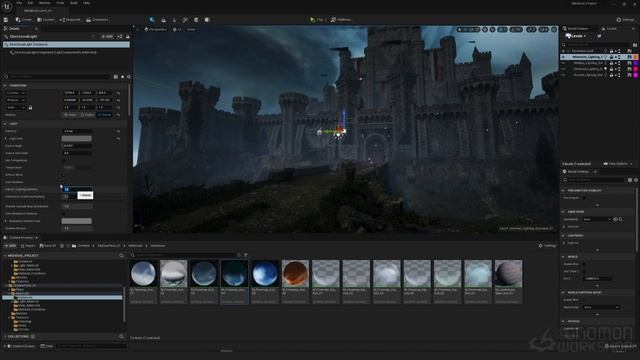Switch to Brush Editing mode icon
This screenshot has width=640, height=360.
[207, 20]
